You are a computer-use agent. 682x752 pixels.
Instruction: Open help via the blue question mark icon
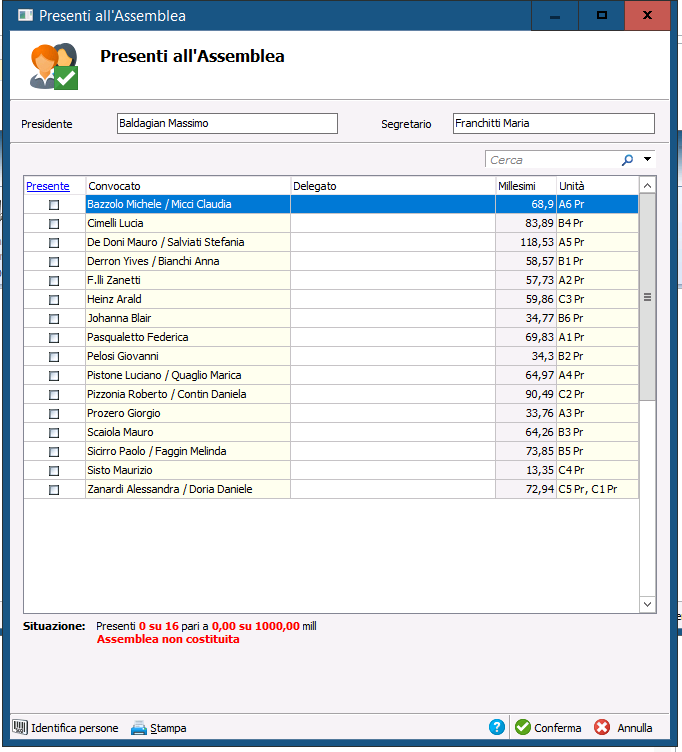(x=497, y=727)
